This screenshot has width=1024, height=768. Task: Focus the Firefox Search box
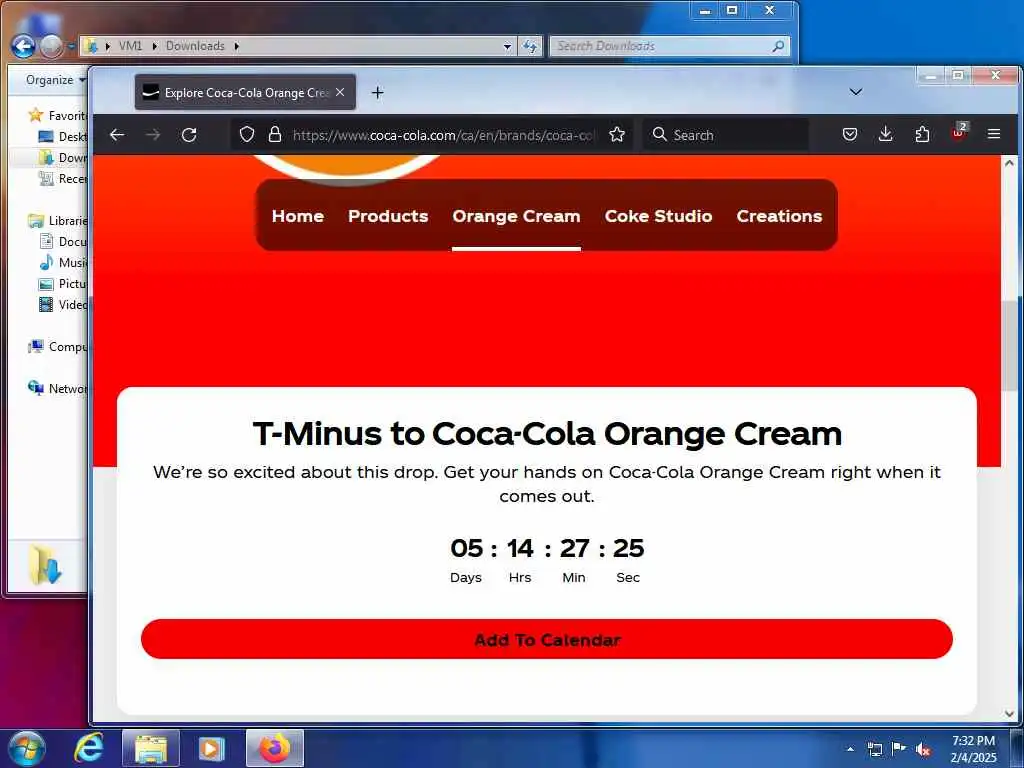coord(726,135)
